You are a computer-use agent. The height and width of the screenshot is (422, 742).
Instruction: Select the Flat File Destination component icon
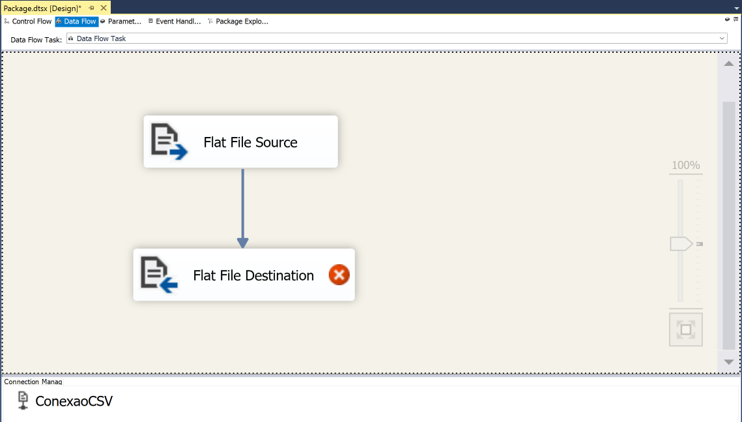click(159, 275)
